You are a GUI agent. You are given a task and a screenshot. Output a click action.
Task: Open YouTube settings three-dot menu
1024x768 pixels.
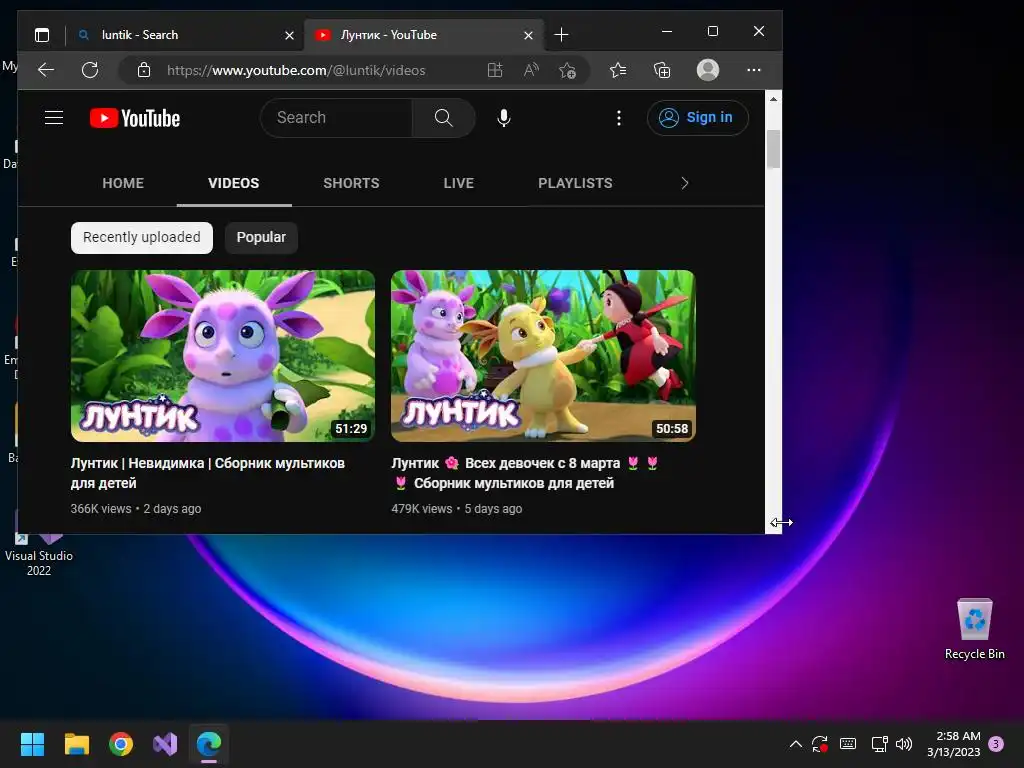[619, 118]
